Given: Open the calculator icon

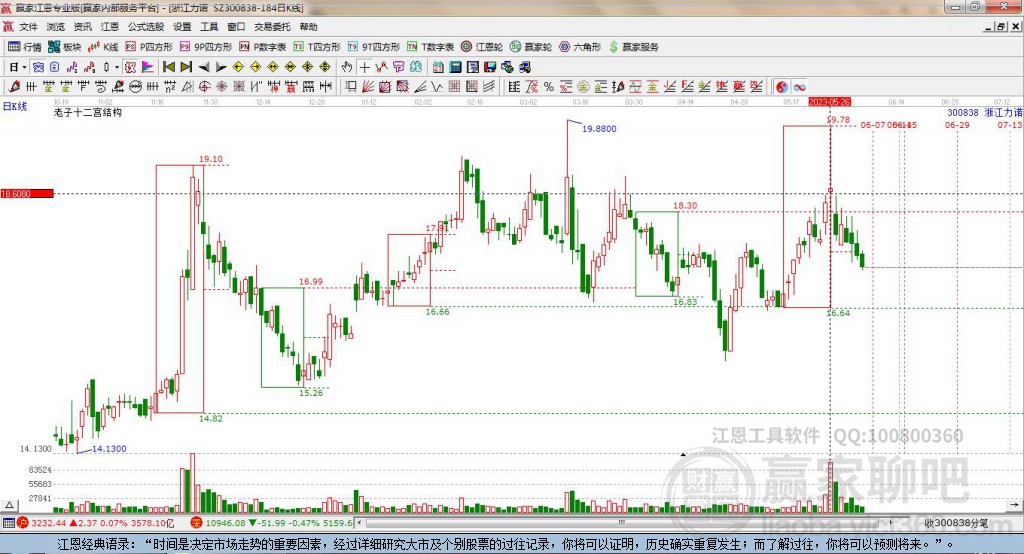Looking at the screenshot, I should tap(456, 67).
